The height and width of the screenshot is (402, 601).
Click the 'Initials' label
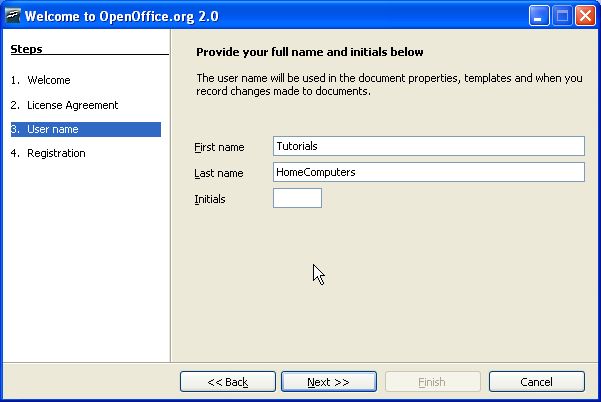210,199
